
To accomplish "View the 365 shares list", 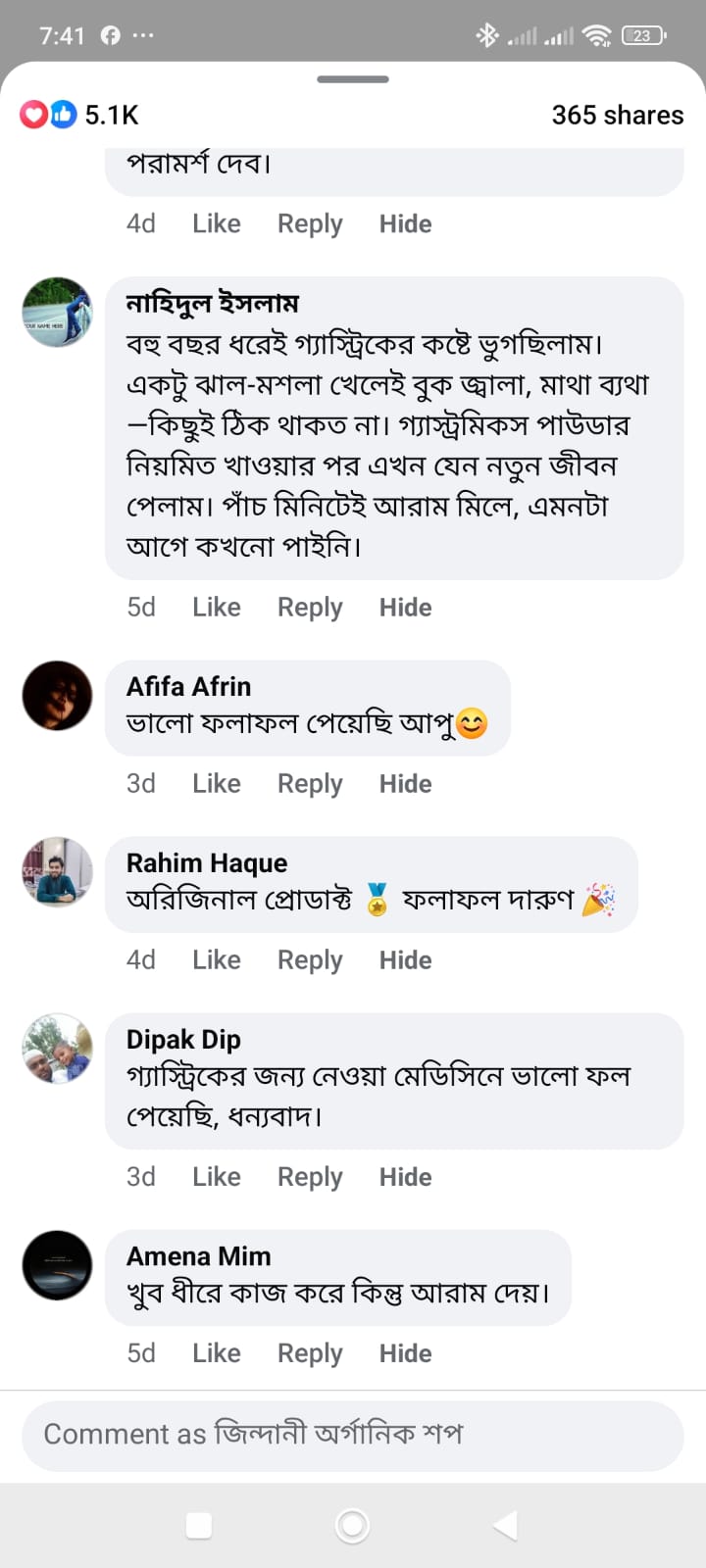I will pyautogui.click(x=617, y=115).
